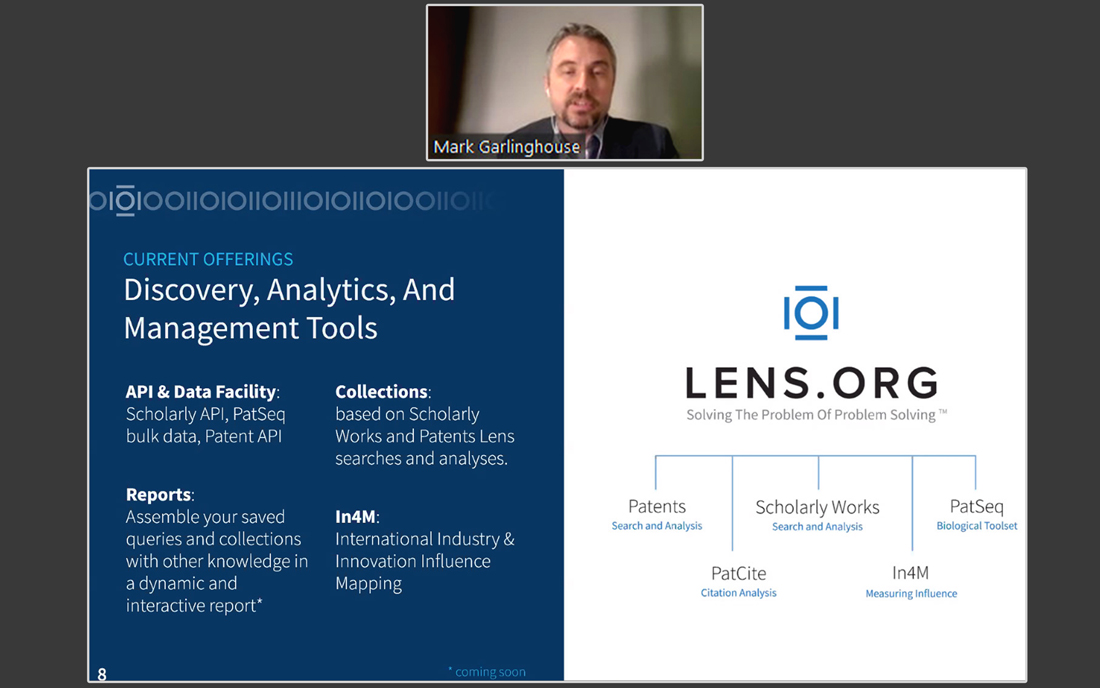Click "based on Scholarly Works and Patents Lens" text

(425, 436)
